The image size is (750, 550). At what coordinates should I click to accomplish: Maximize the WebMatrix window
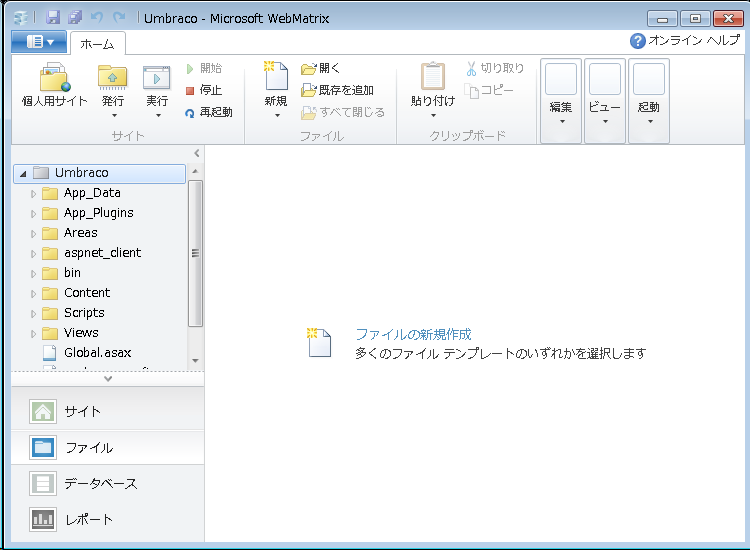point(695,19)
